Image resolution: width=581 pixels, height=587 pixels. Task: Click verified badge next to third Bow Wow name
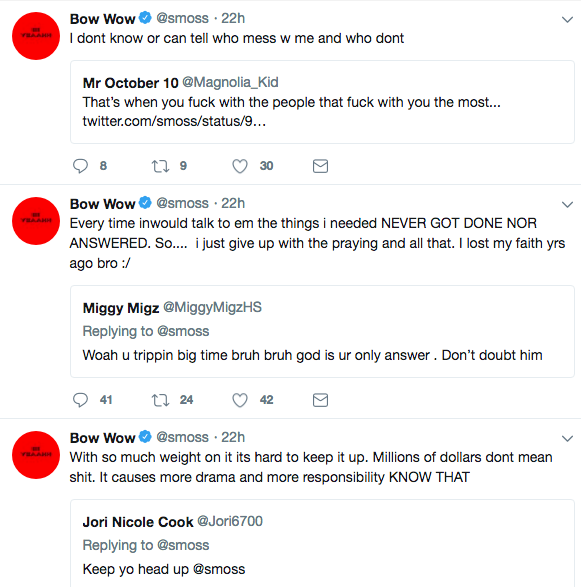[145, 437]
